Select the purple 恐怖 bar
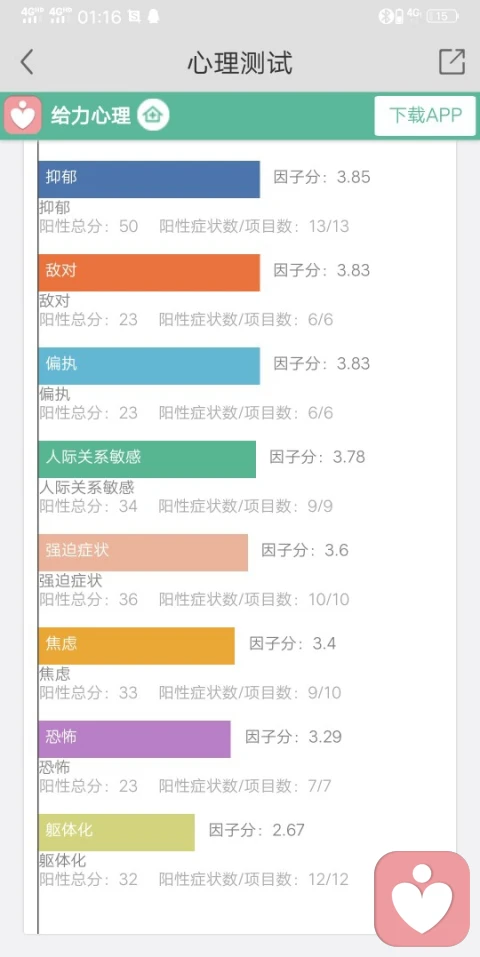The image size is (480, 957). [134, 739]
